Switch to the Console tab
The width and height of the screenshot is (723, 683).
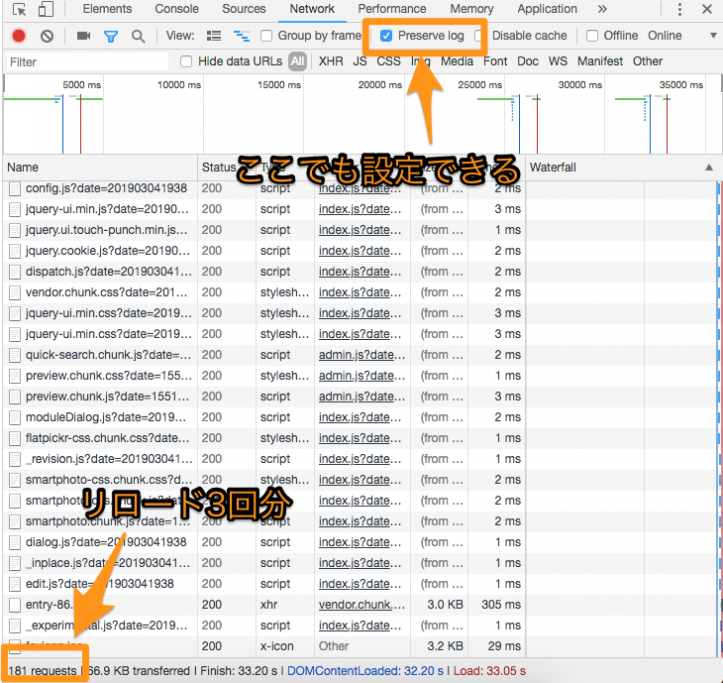point(176,9)
